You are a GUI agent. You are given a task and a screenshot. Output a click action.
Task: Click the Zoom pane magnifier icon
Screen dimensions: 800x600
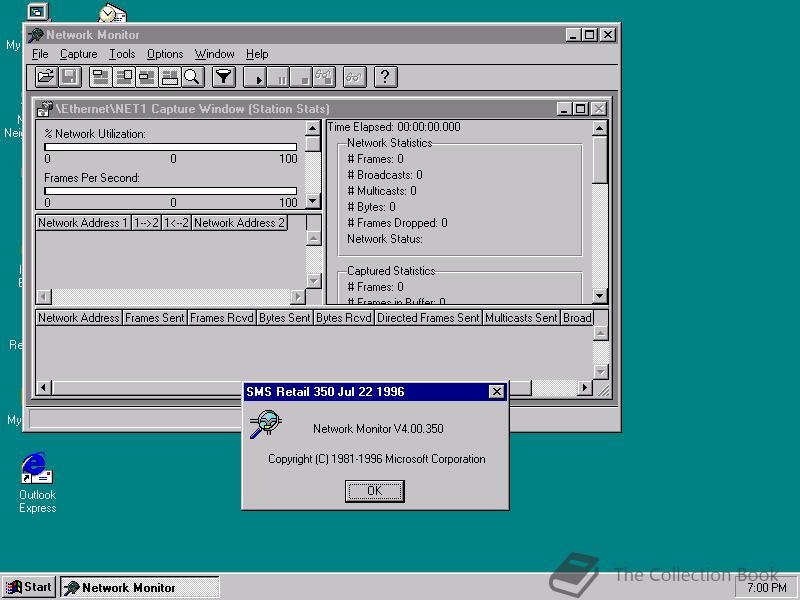(x=193, y=77)
